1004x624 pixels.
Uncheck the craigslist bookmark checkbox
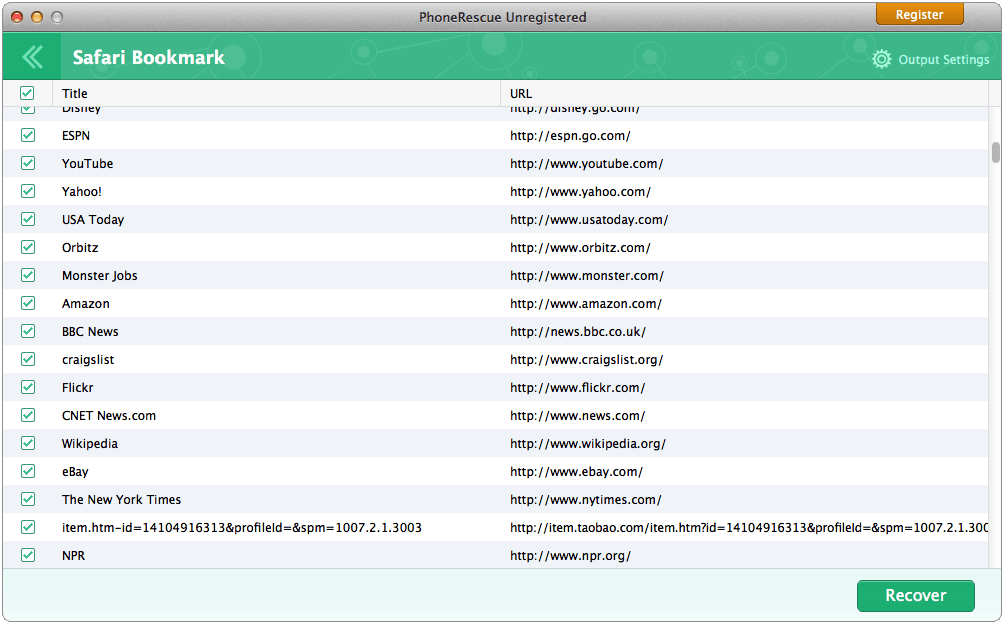[x=28, y=359]
